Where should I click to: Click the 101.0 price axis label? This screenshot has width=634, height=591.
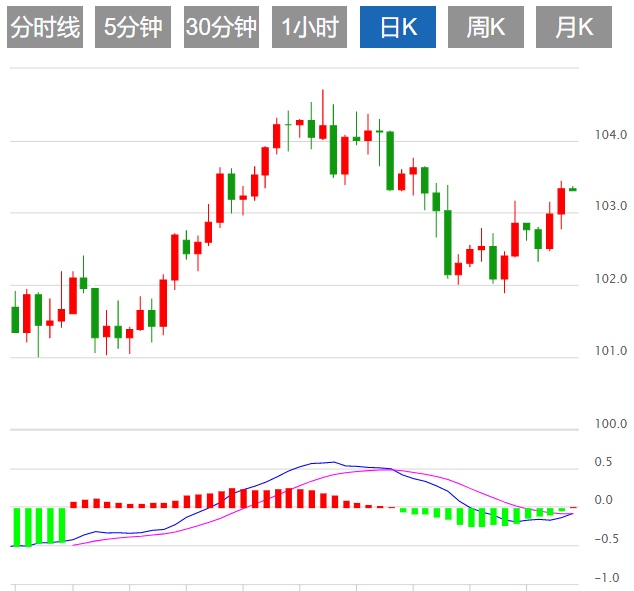[x=611, y=351]
